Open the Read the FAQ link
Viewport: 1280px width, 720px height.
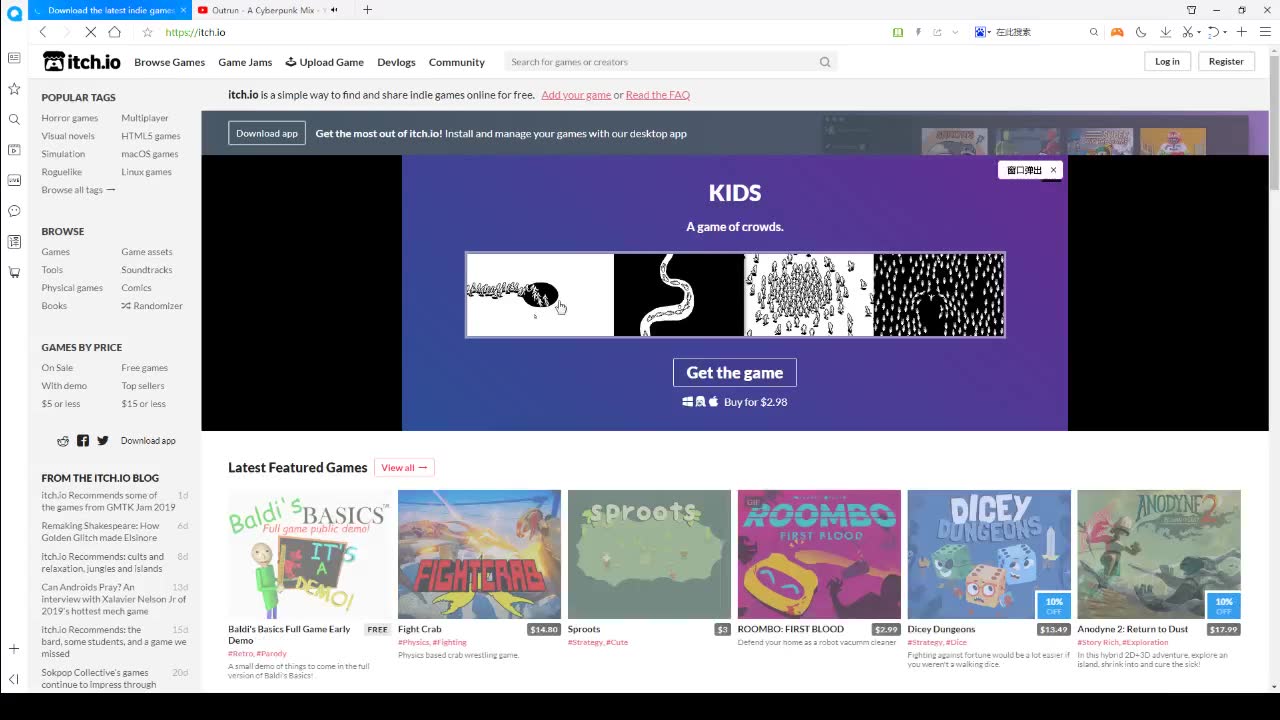[x=658, y=95]
